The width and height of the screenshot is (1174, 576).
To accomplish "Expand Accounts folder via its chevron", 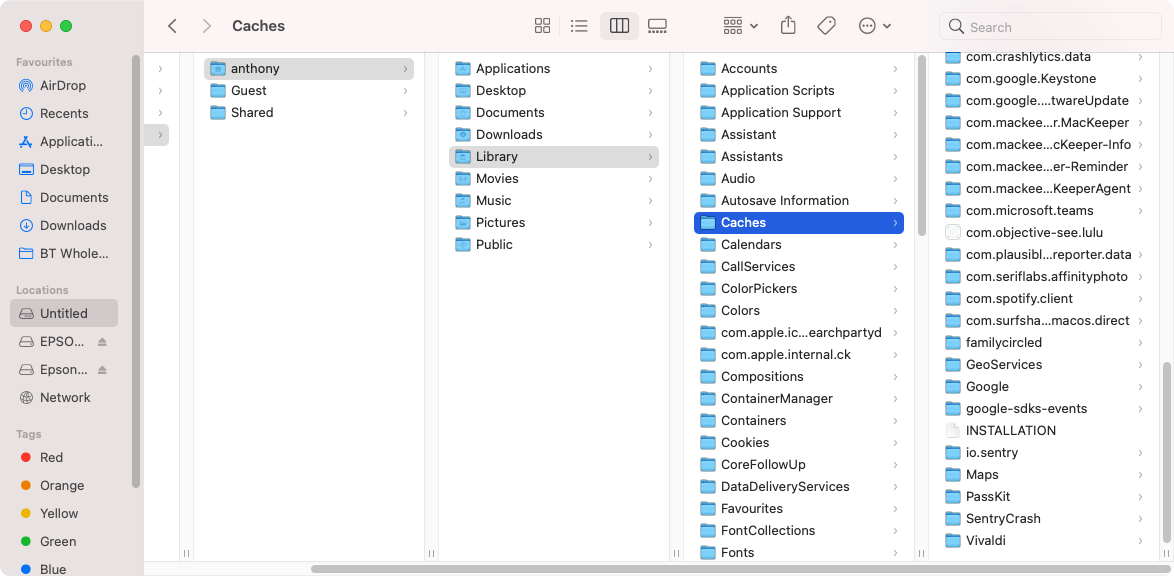I will [x=895, y=69].
